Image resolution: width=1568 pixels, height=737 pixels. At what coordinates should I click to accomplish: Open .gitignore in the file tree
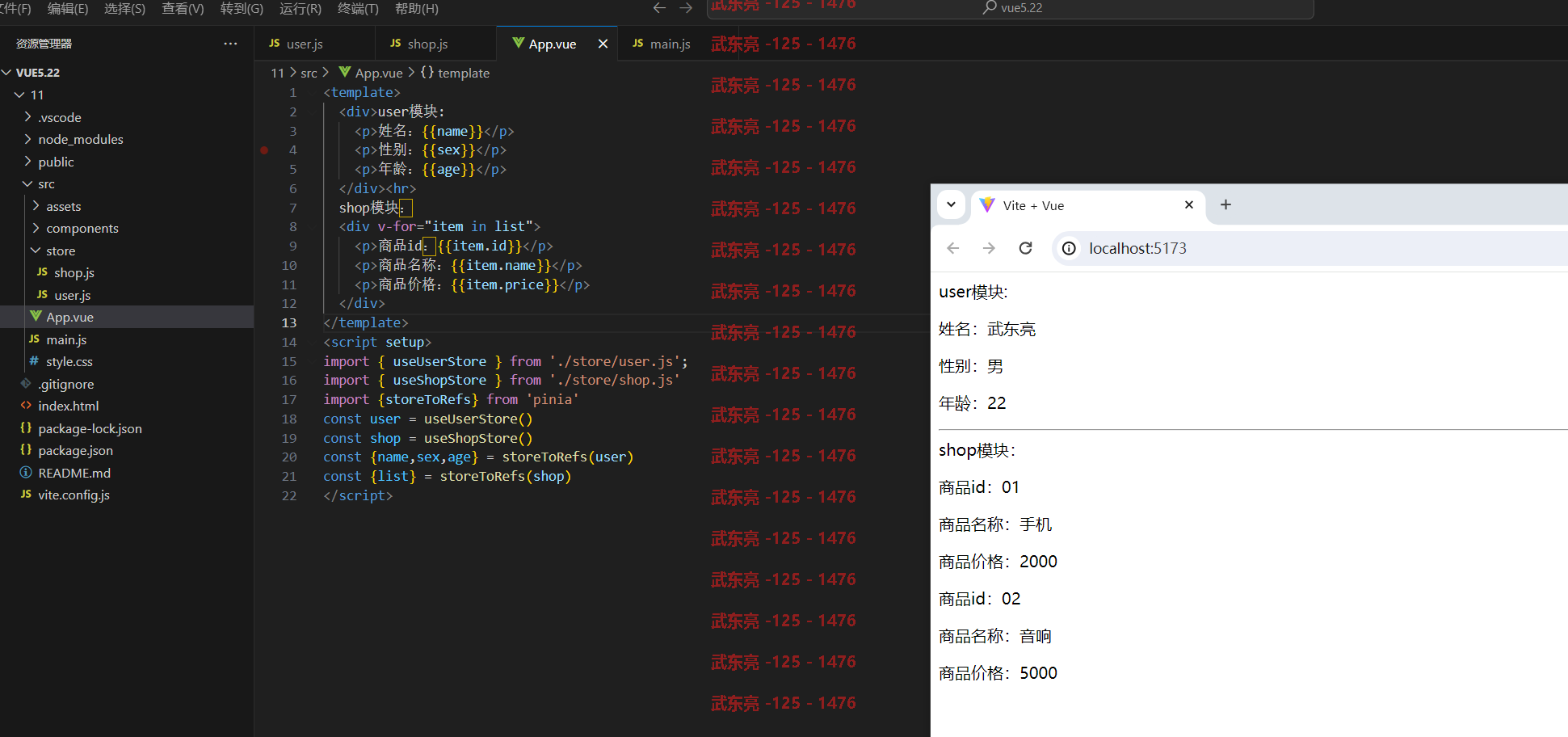(127, 384)
